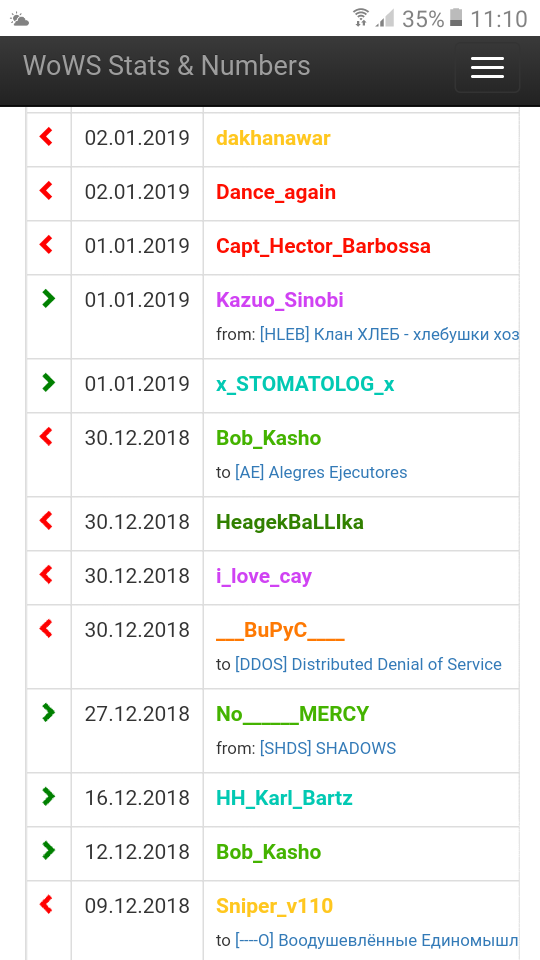Click the green arrow next to x_STOMATOLOG_x
Image resolution: width=540 pixels, height=960 pixels.
[48, 383]
